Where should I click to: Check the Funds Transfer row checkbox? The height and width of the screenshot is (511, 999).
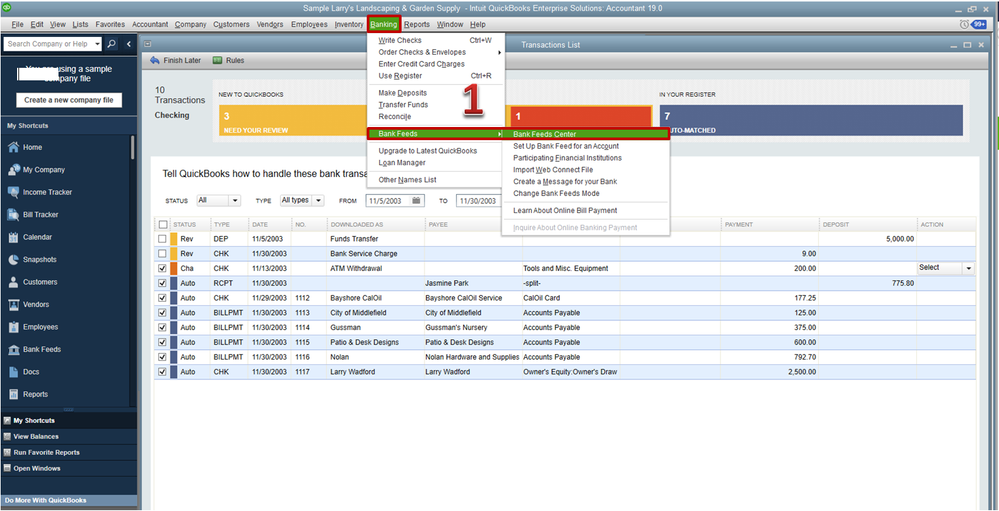click(x=162, y=239)
